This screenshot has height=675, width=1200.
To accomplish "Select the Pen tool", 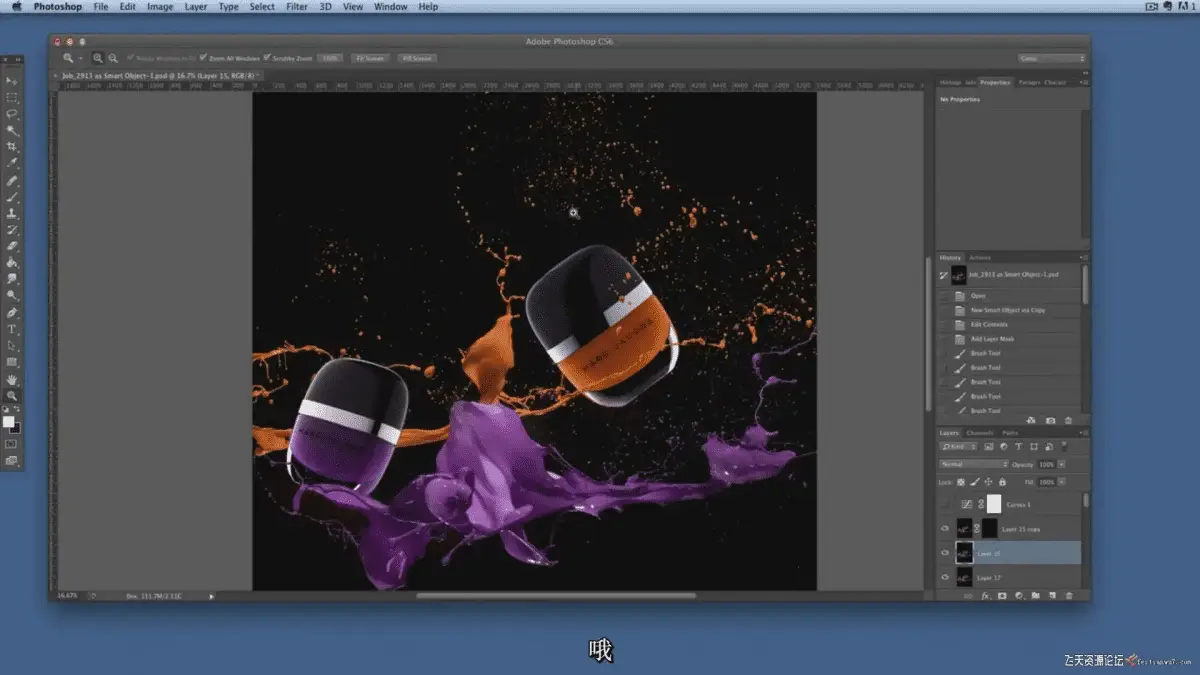I will tap(12, 313).
